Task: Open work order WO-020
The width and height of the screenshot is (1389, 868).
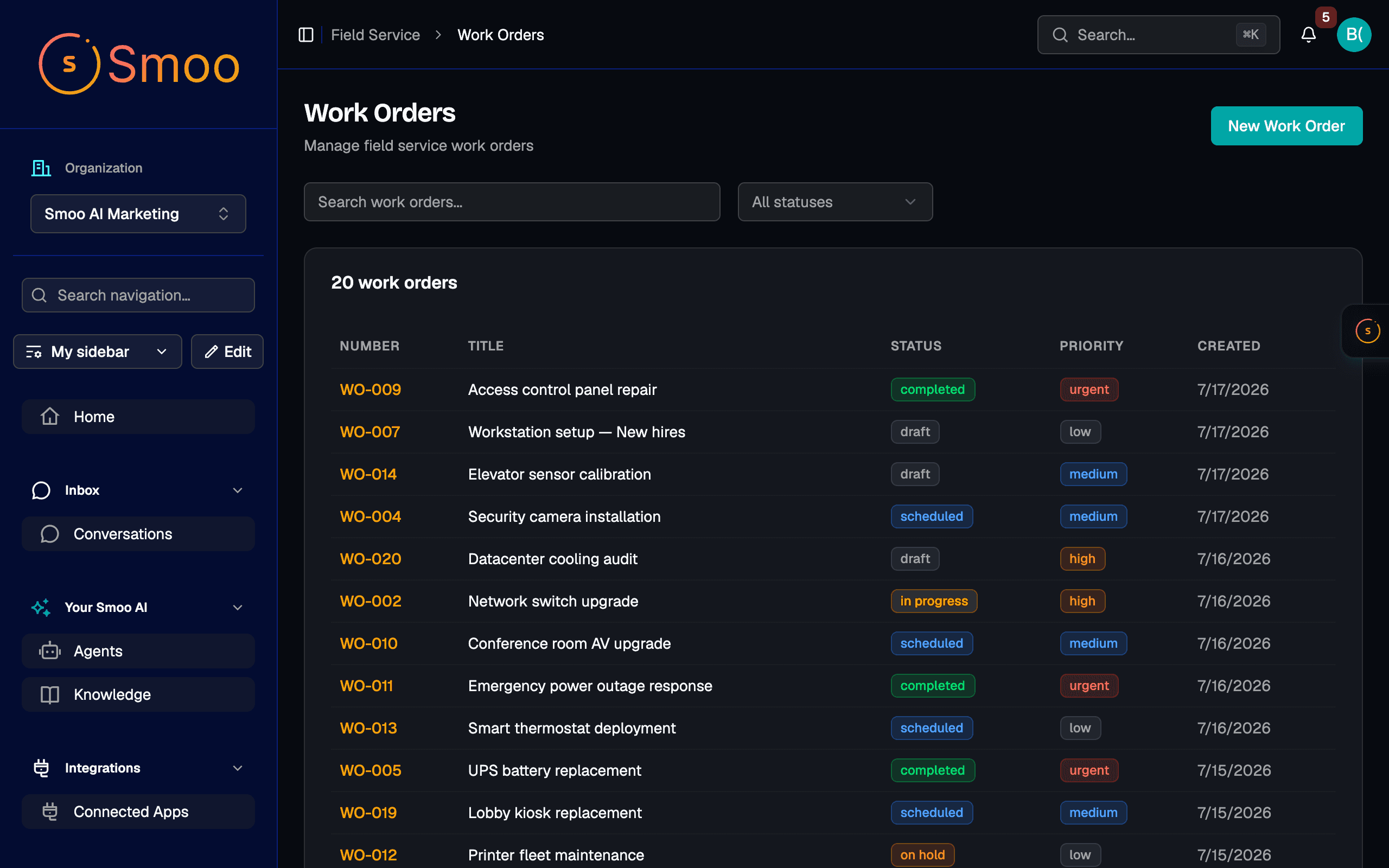Action: coord(370,559)
